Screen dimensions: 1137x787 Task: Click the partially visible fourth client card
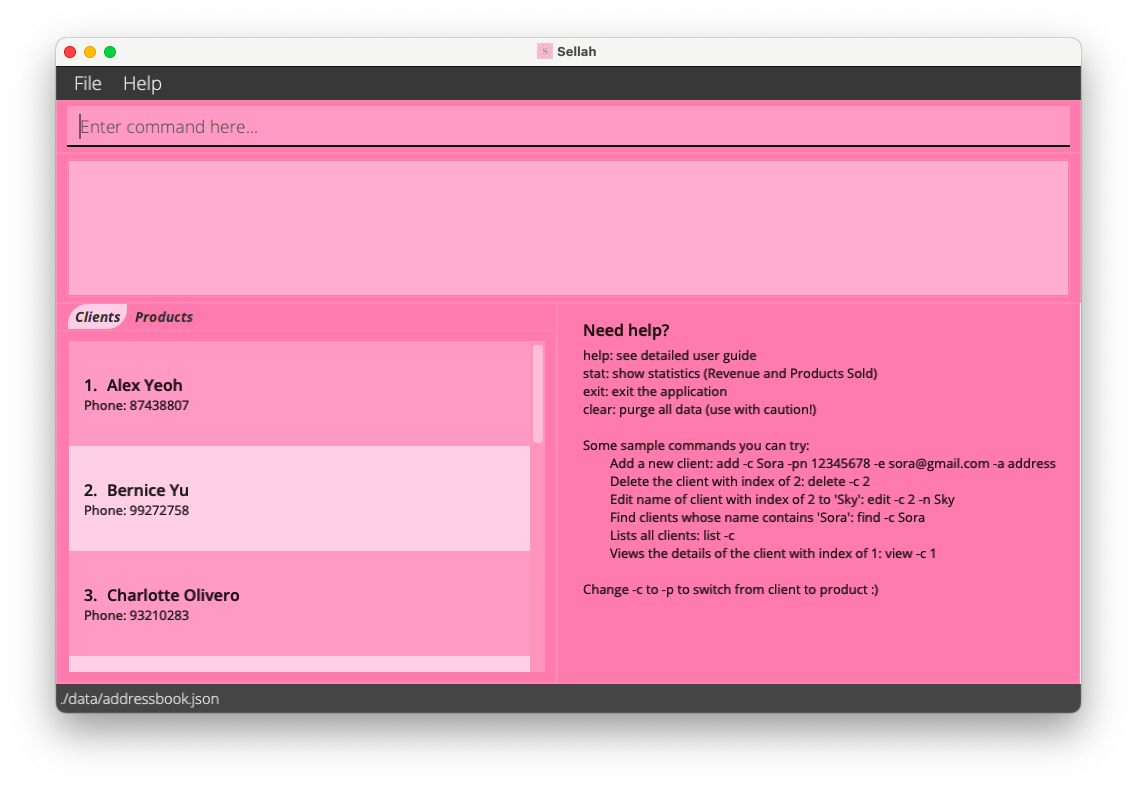pyautogui.click(x=299, y=664)
